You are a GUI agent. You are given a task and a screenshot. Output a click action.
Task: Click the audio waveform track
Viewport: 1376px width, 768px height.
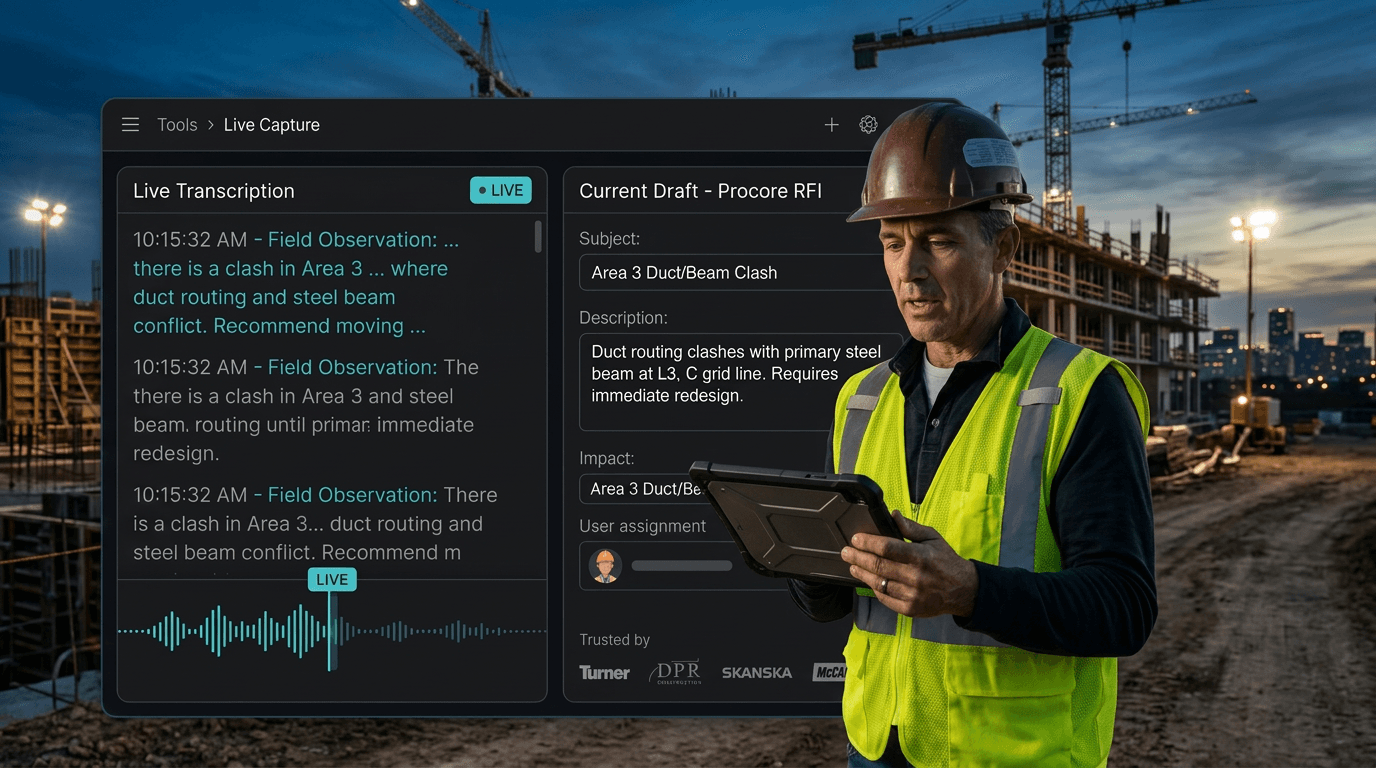332,631
